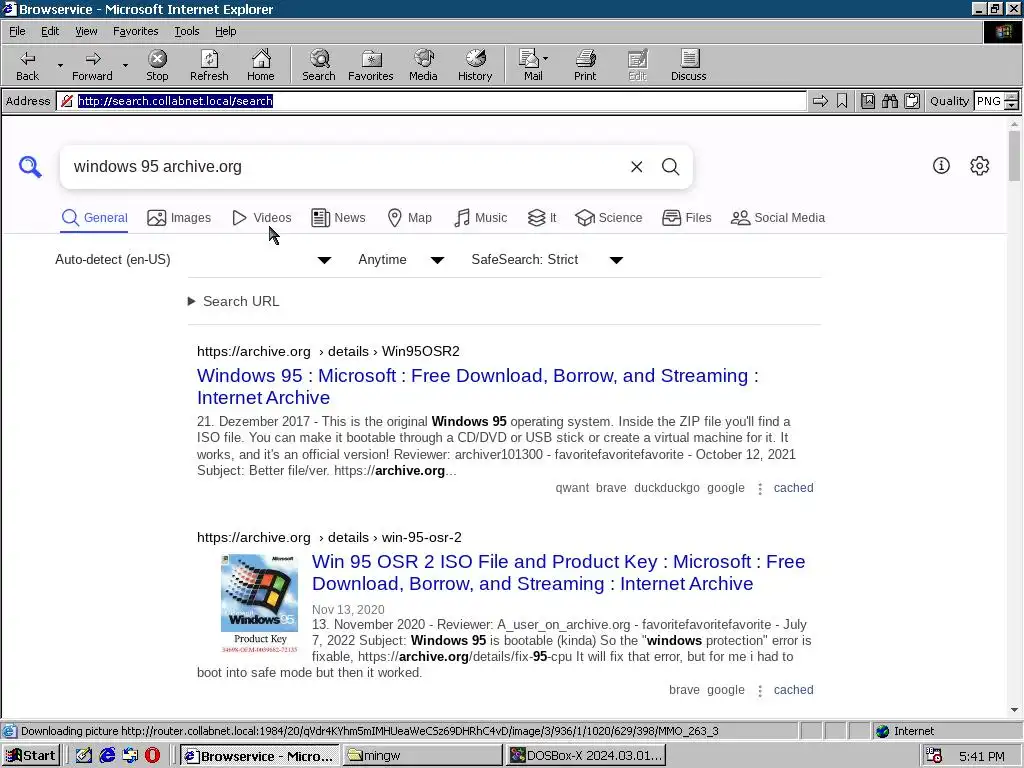Click the Forward toolbar button

(92, 65)
